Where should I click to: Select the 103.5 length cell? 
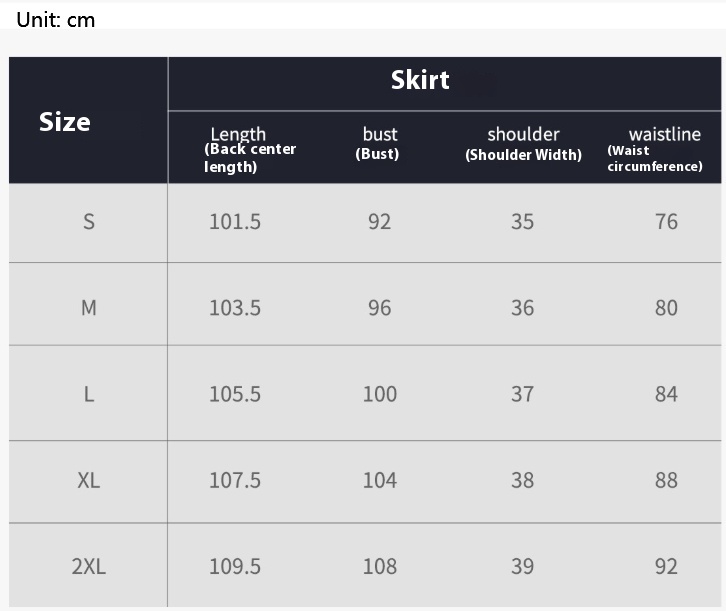[235, 308]
